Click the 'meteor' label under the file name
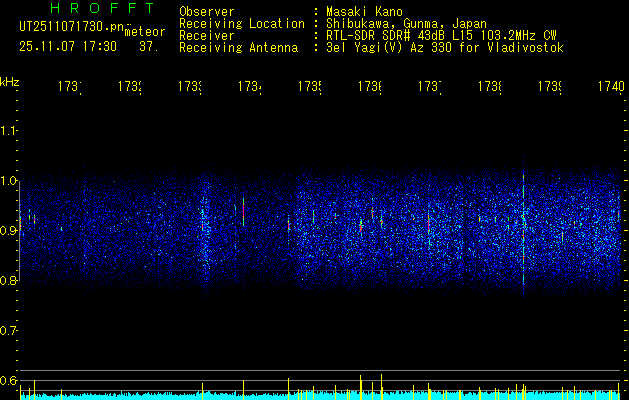Screen dimensions: 629x400 coord(145,32)
